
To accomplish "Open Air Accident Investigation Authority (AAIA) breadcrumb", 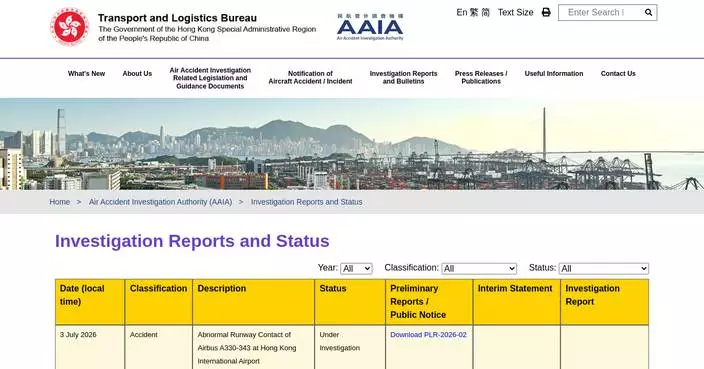I will 160,202.
